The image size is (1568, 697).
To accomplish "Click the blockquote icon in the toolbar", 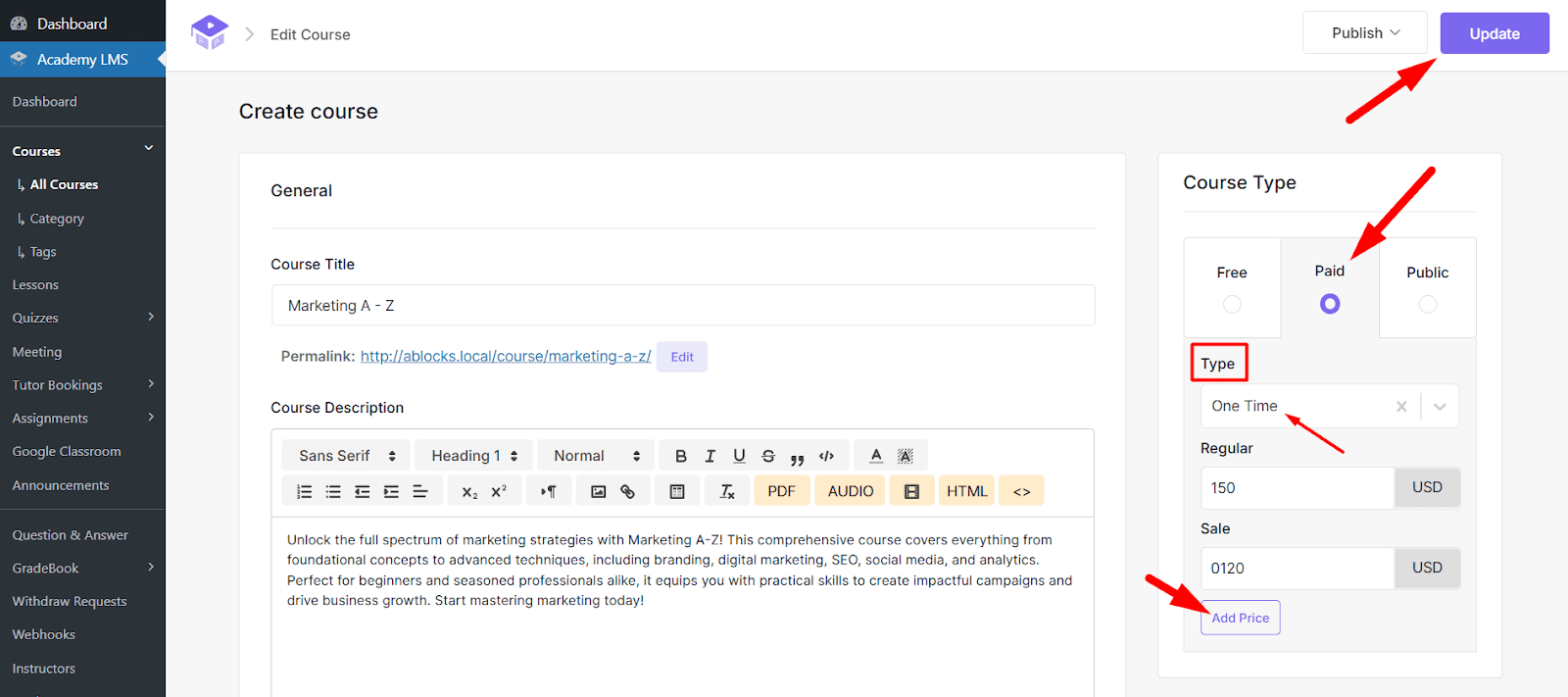I will pyautogui.click(x=797, y=457).
